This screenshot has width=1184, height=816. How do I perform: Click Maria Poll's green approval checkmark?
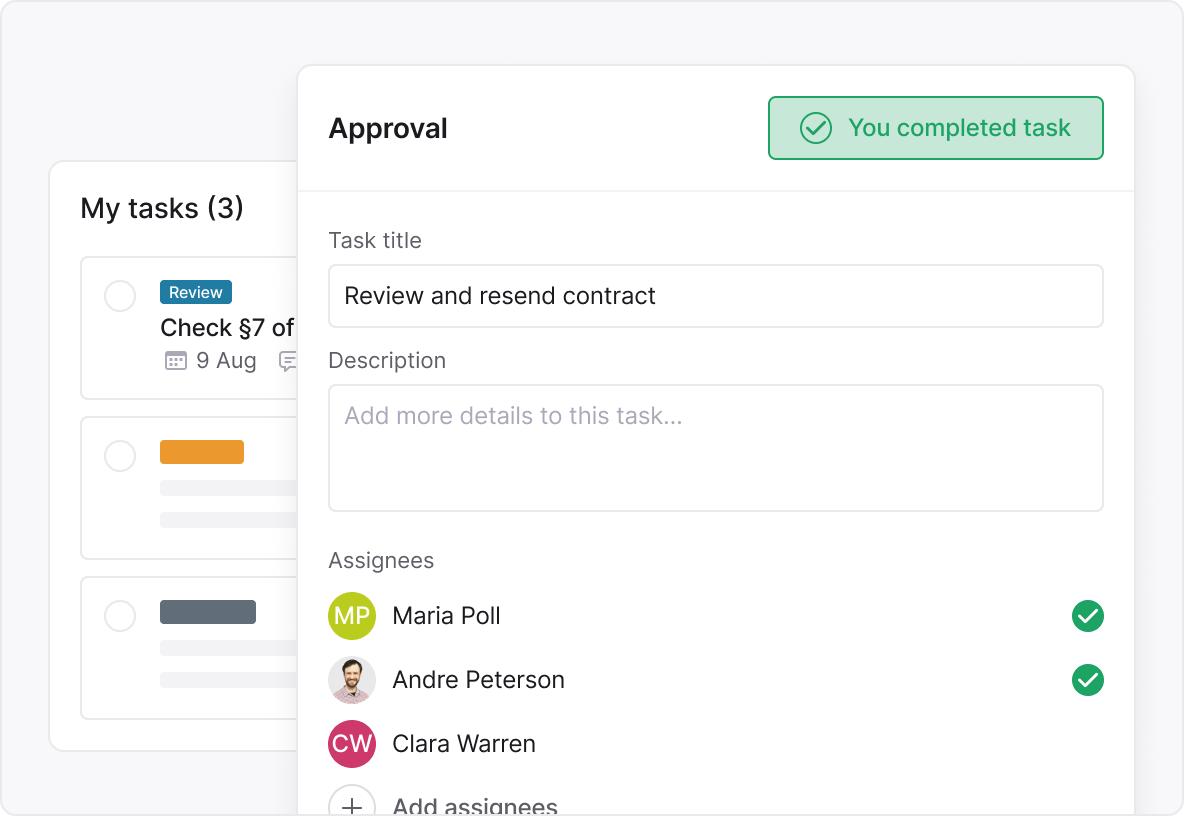point(1087,616)
